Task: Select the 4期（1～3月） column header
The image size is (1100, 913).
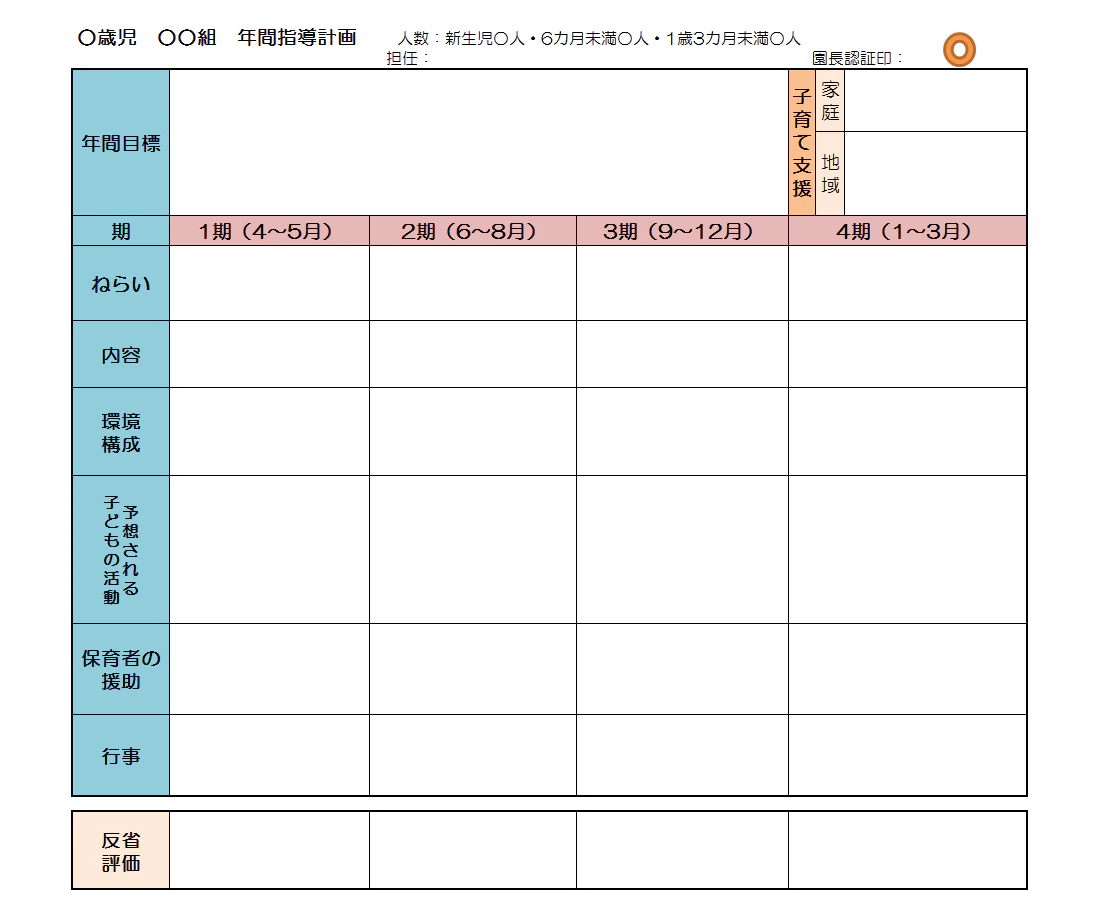Action: [x=907, y=231]
